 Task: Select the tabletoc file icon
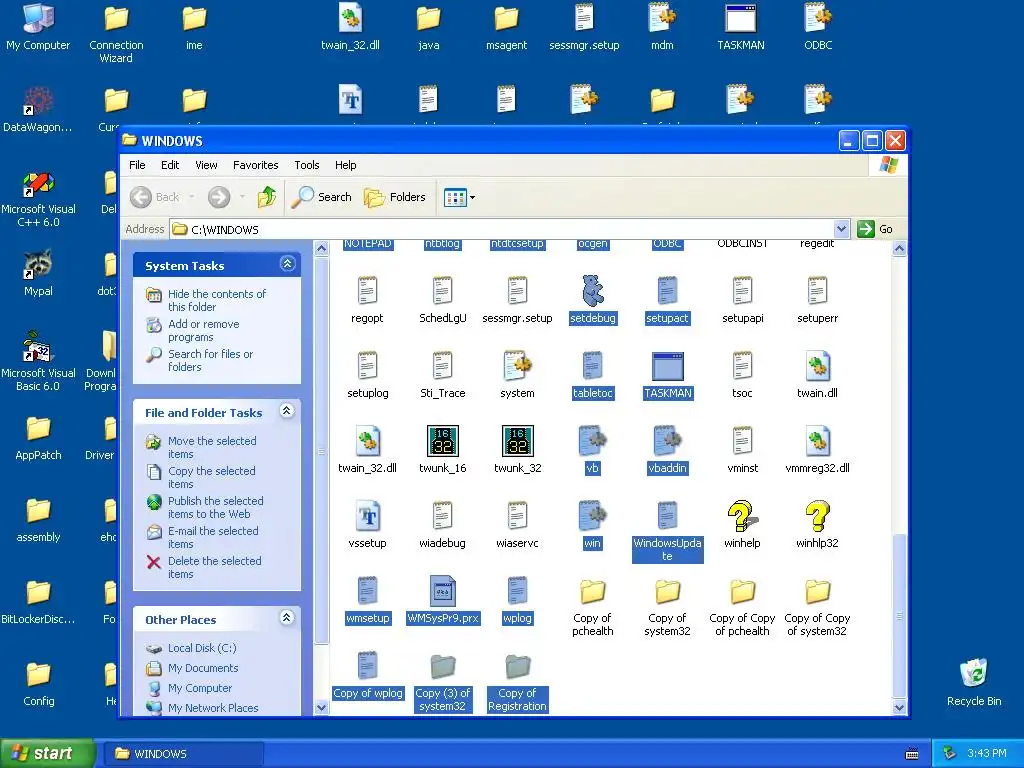[x=592, y=366]
